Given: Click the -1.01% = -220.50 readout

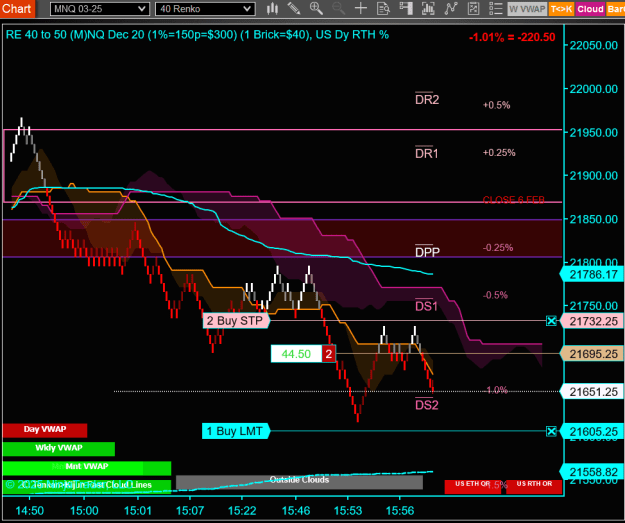Looking at the screenshot, I should click(512, 37).
